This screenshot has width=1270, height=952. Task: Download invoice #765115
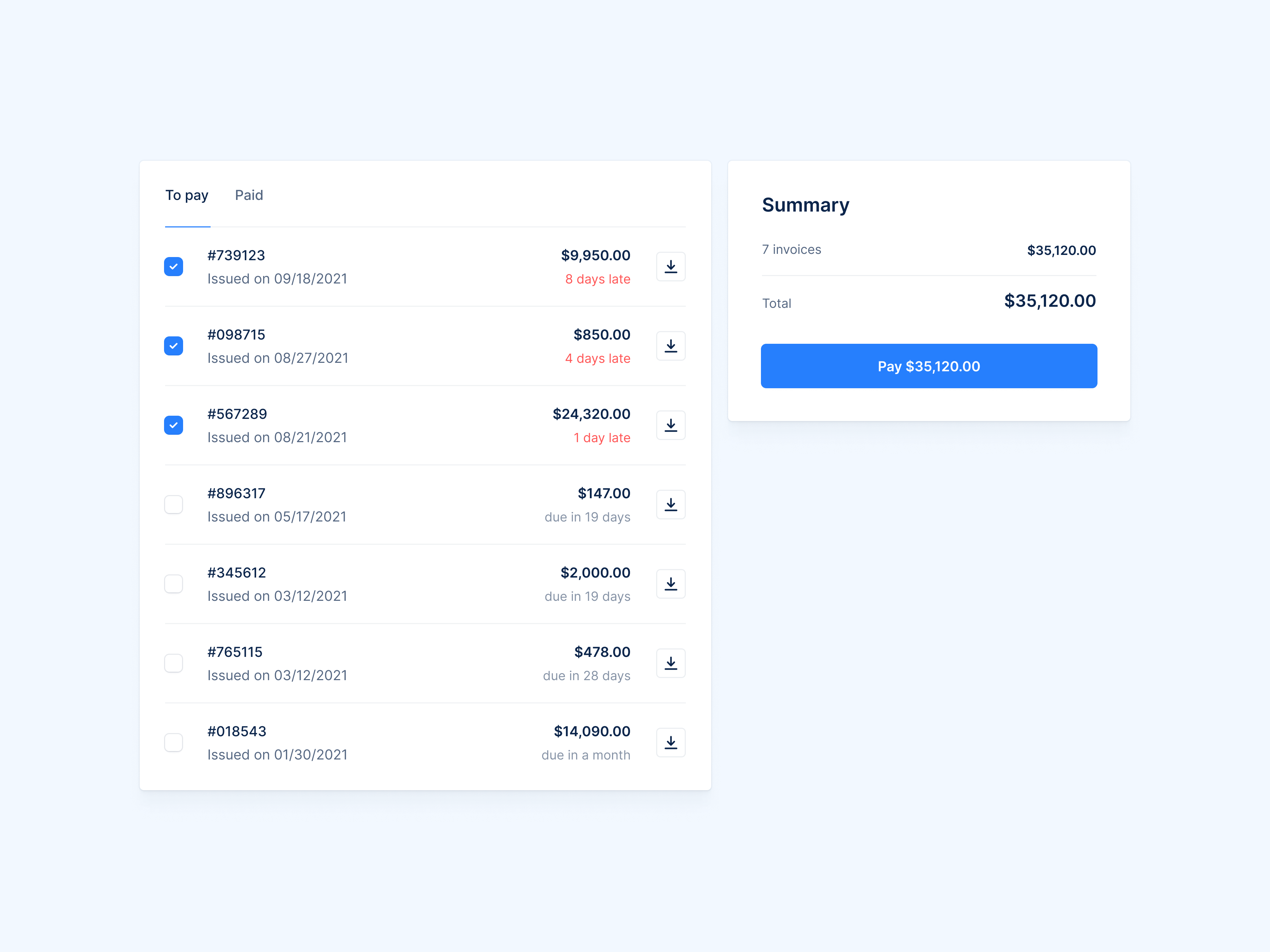click(x=670, y=663)
